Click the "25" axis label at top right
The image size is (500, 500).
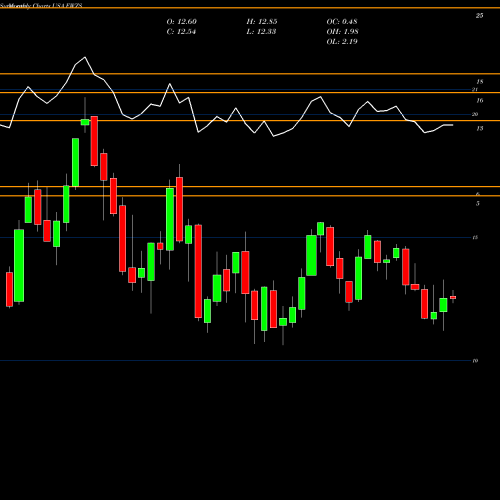click(x=479, y=16)
